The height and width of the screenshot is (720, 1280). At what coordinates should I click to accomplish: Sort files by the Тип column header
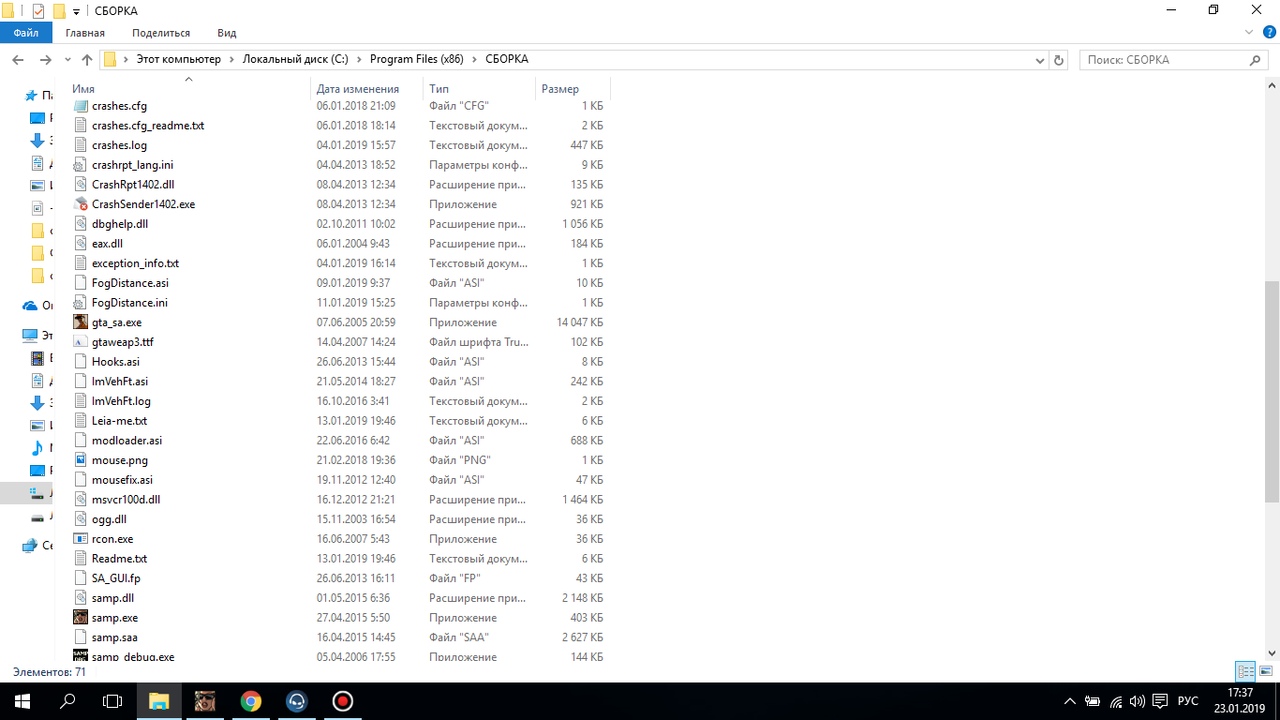(x=439, y=89)
